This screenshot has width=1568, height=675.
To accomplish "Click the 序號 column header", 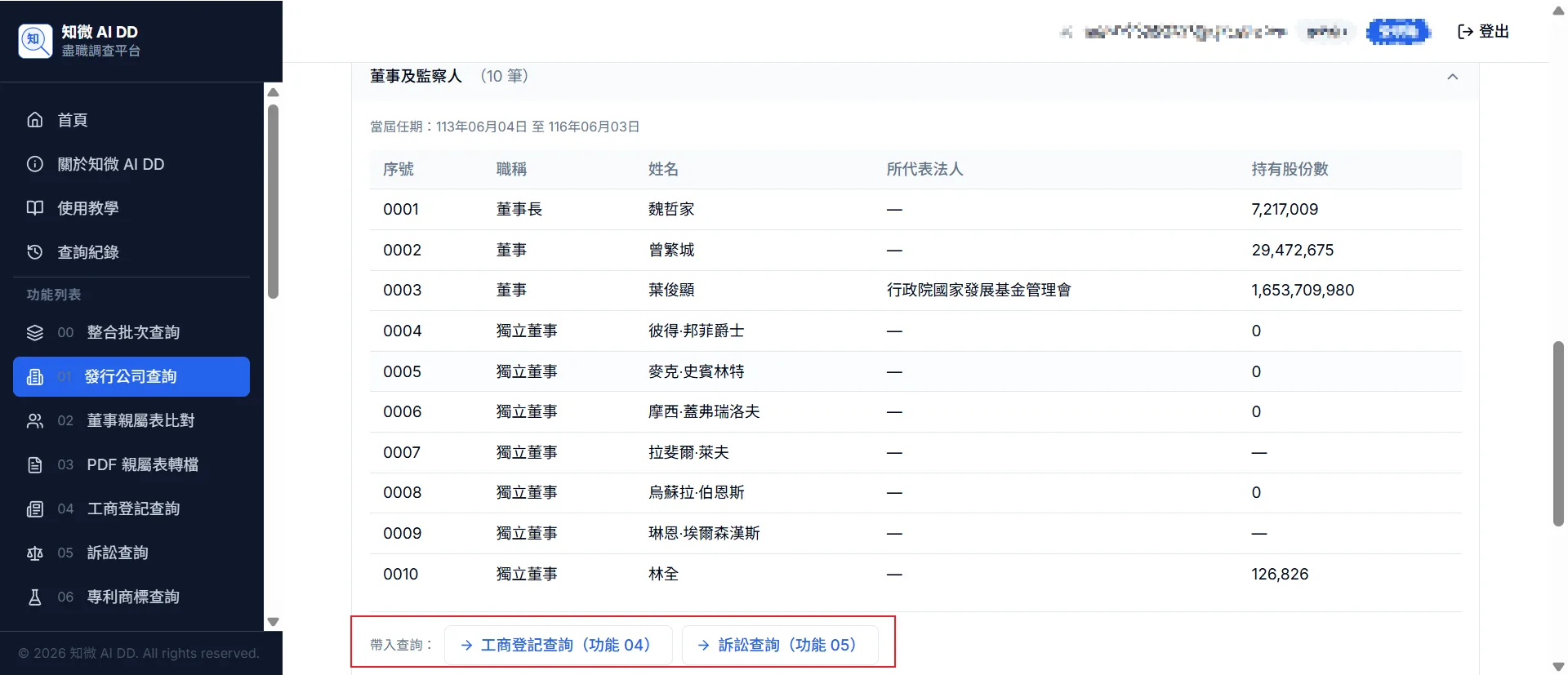I will coord(399,169).
